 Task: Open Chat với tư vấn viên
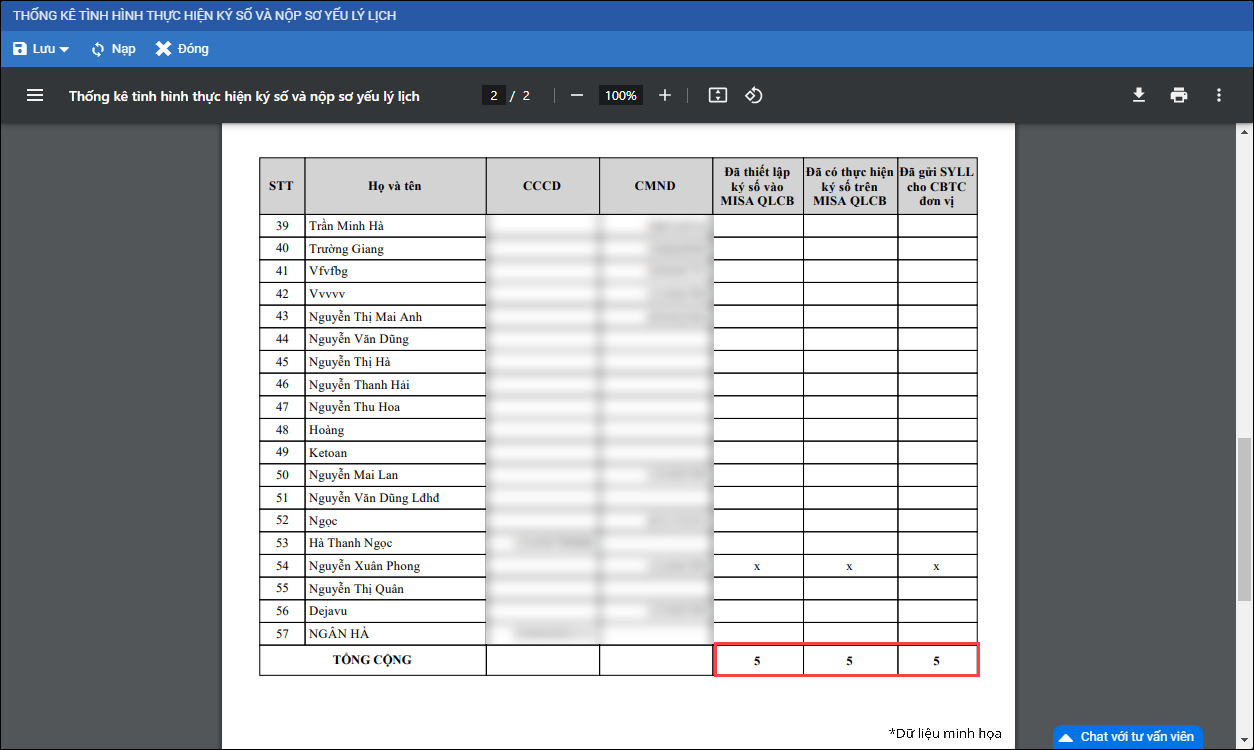point(1127,737)
